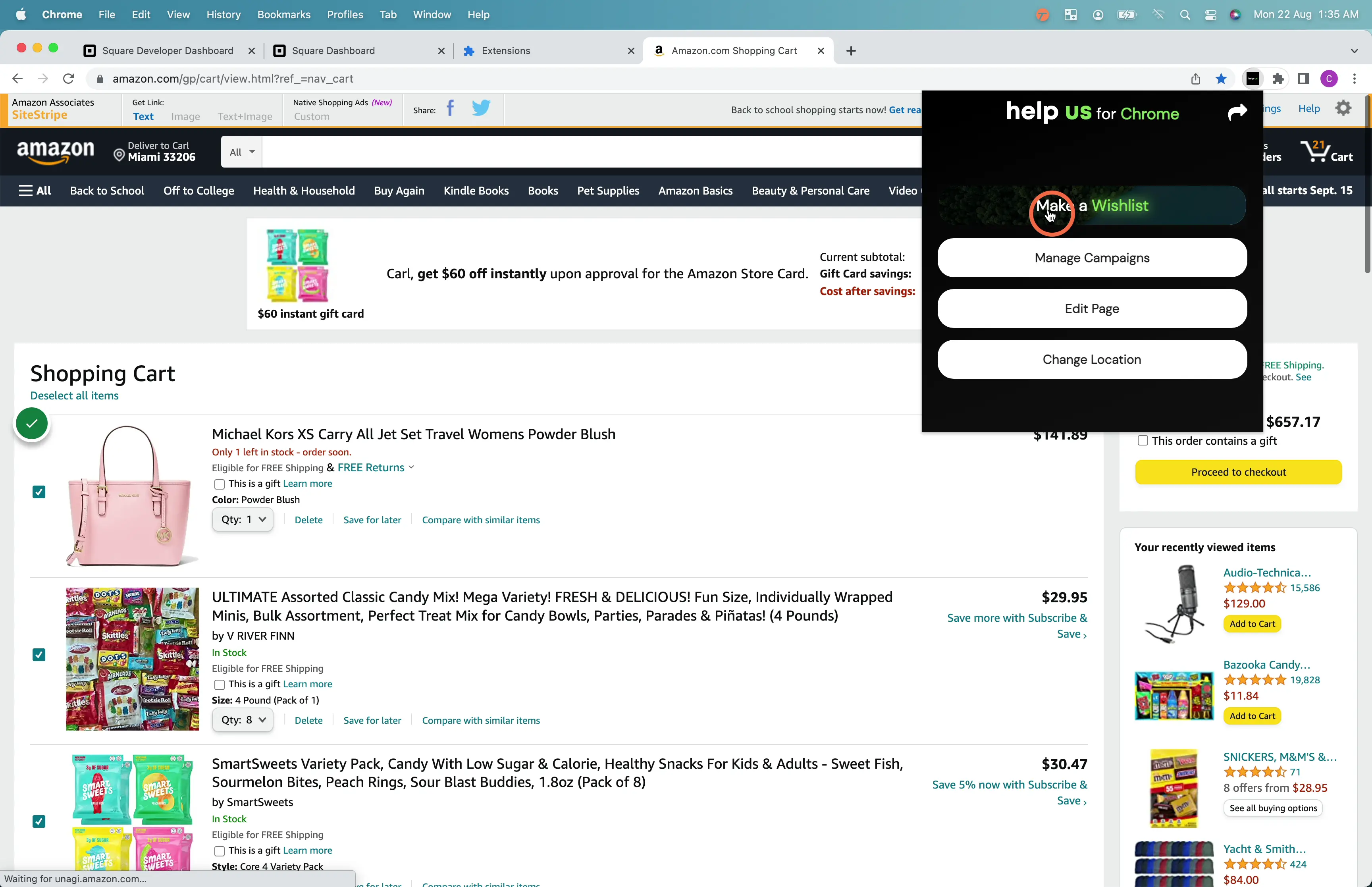Uncheck the ULTIMATE Candy Mix item checkbox
Image resolution: width=1372 pixels, height=887 pixels.
39,655
